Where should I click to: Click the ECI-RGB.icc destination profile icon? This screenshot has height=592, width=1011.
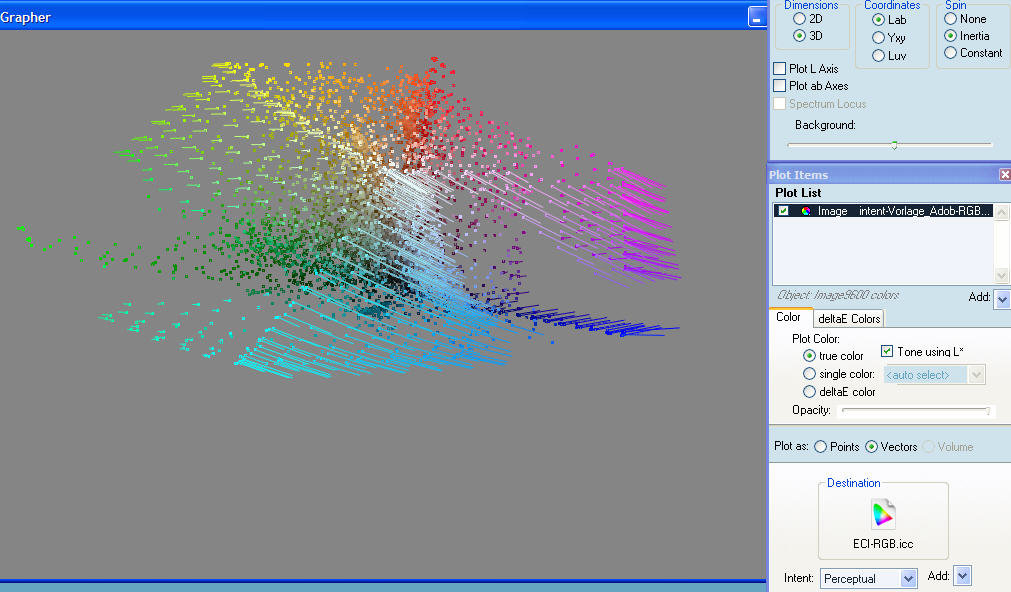pyautogui.click(x=883, y=516)
